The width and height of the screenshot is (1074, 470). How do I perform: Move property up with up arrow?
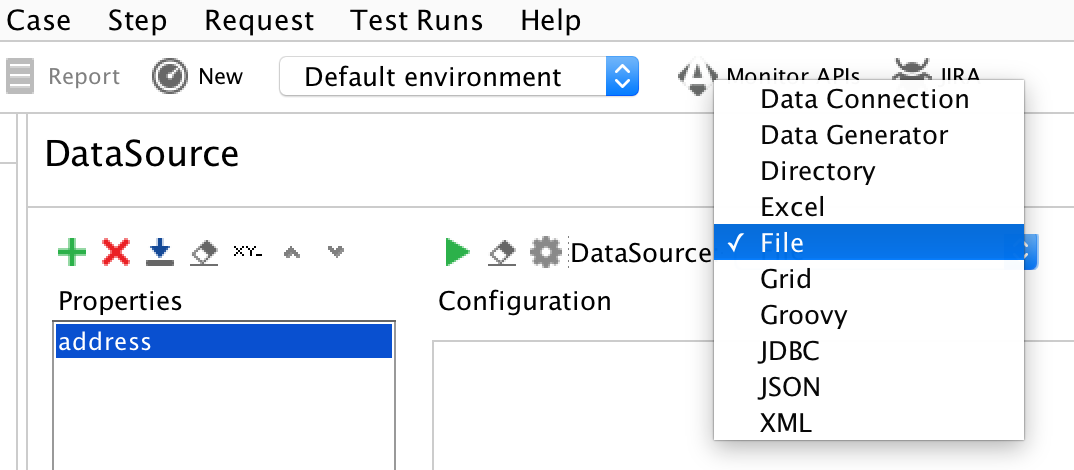coord(292,252)
